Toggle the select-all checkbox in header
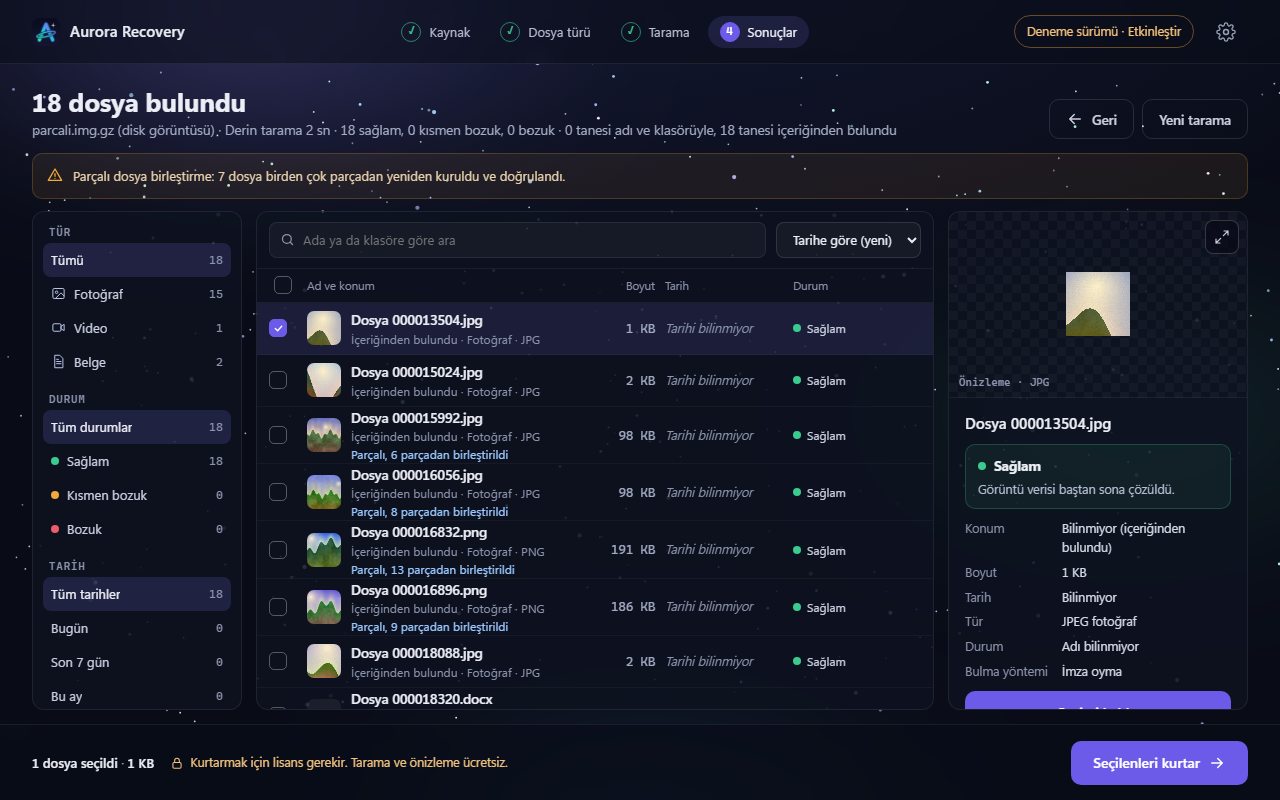This screenshot has width=1280, height=800. click(283, 285)
